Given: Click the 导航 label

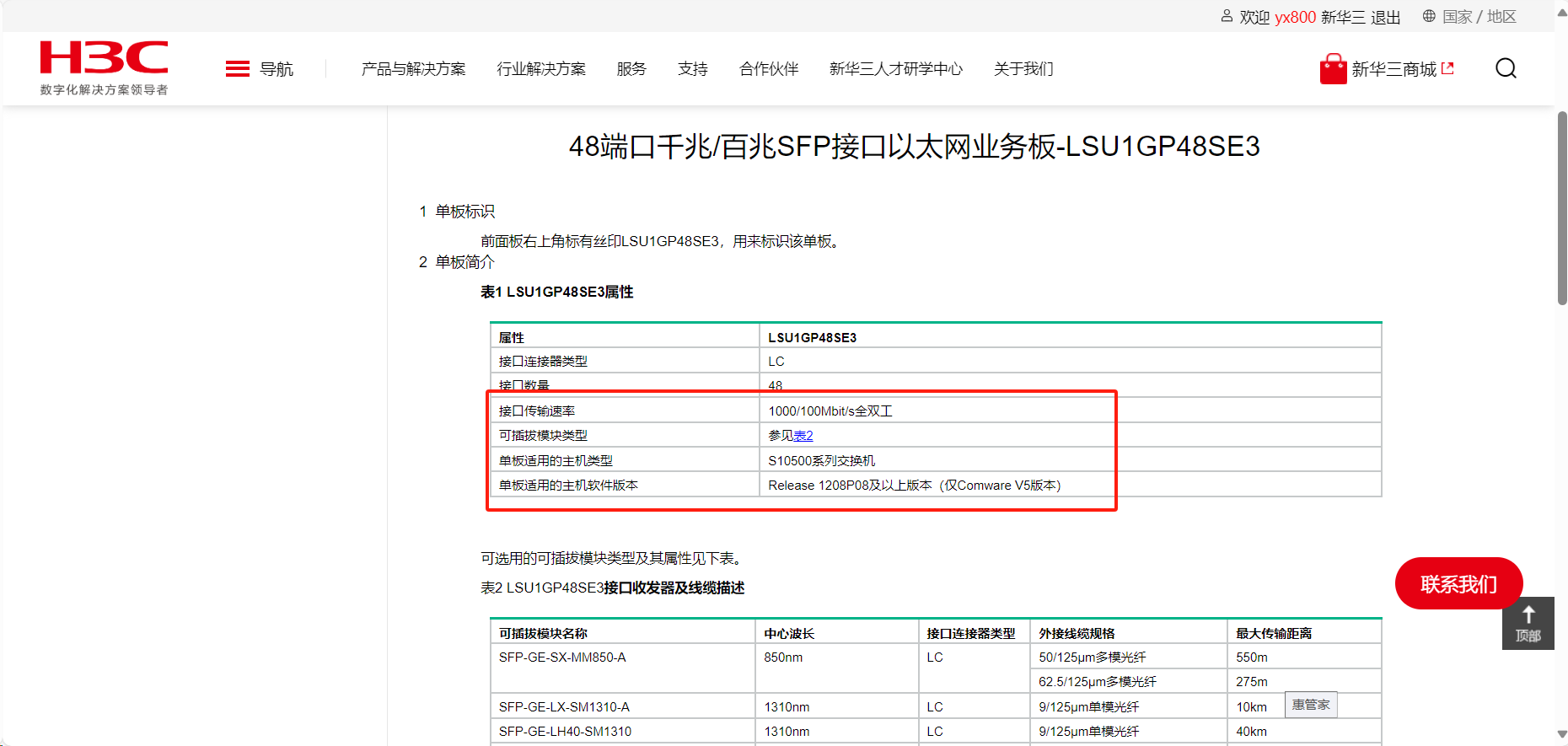Looking at the screenshot, I should pyautogui.click(x=277, y=69).
